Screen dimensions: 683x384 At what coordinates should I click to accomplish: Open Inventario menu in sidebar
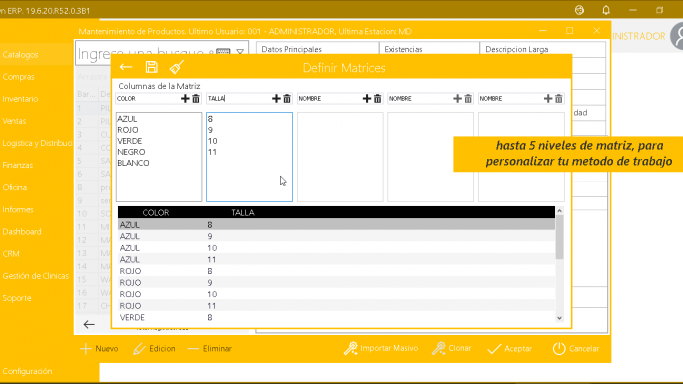click(20, 99)
